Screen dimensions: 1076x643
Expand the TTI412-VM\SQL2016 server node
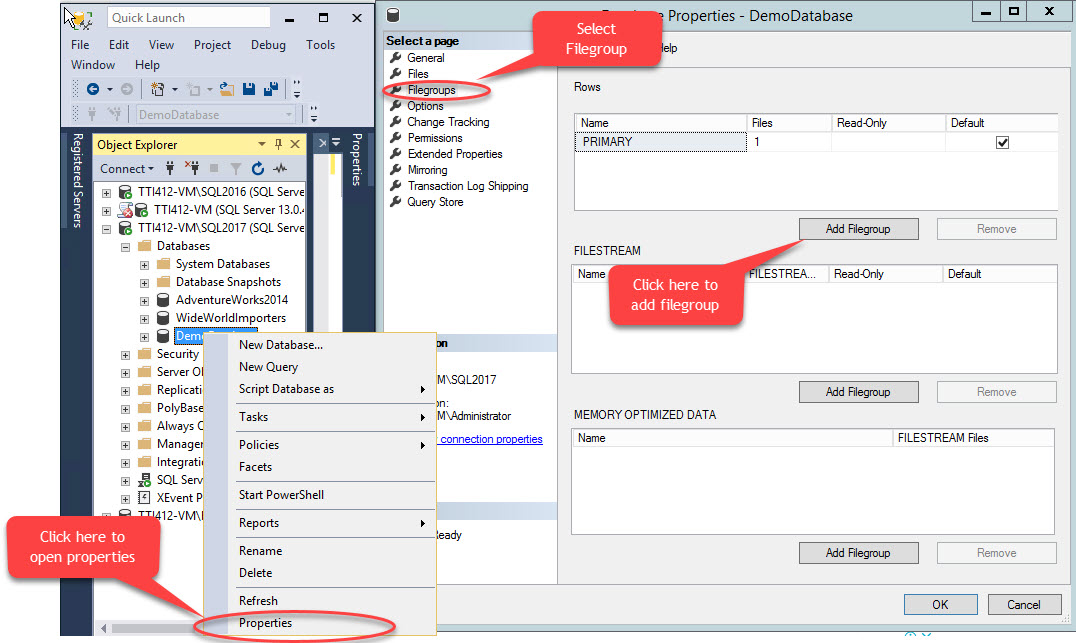[106, 193]
